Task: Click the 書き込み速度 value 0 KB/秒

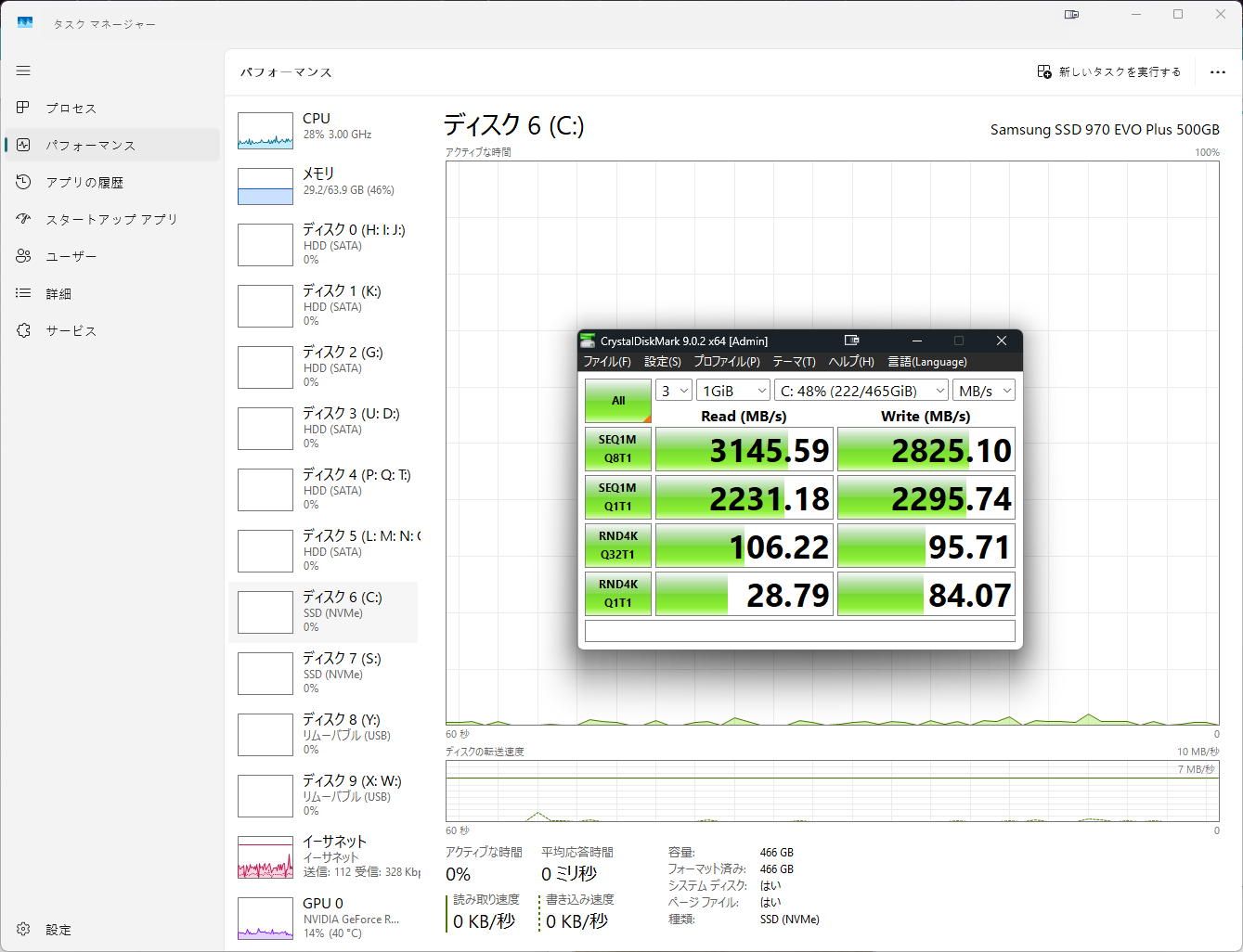Action: click(x=576, y=921)
